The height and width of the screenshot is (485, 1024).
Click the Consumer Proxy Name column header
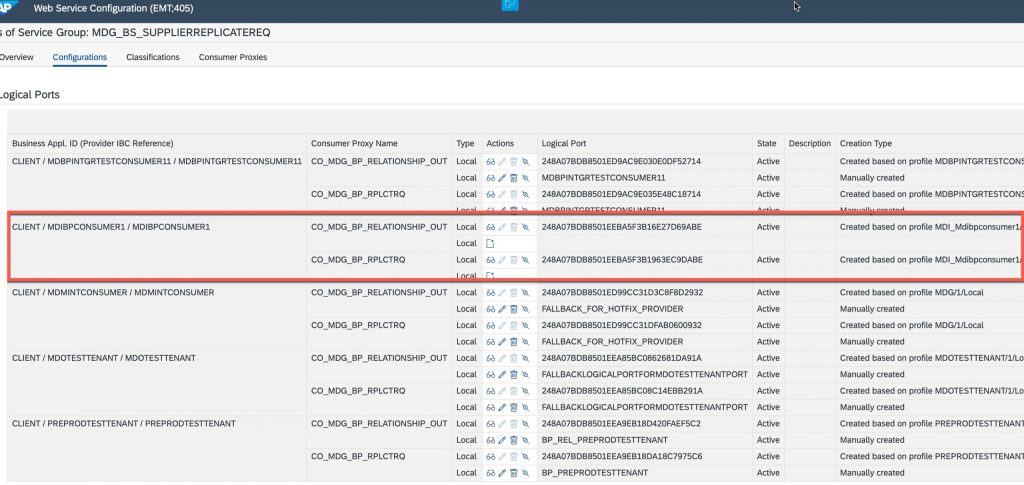tap(354, 144)
